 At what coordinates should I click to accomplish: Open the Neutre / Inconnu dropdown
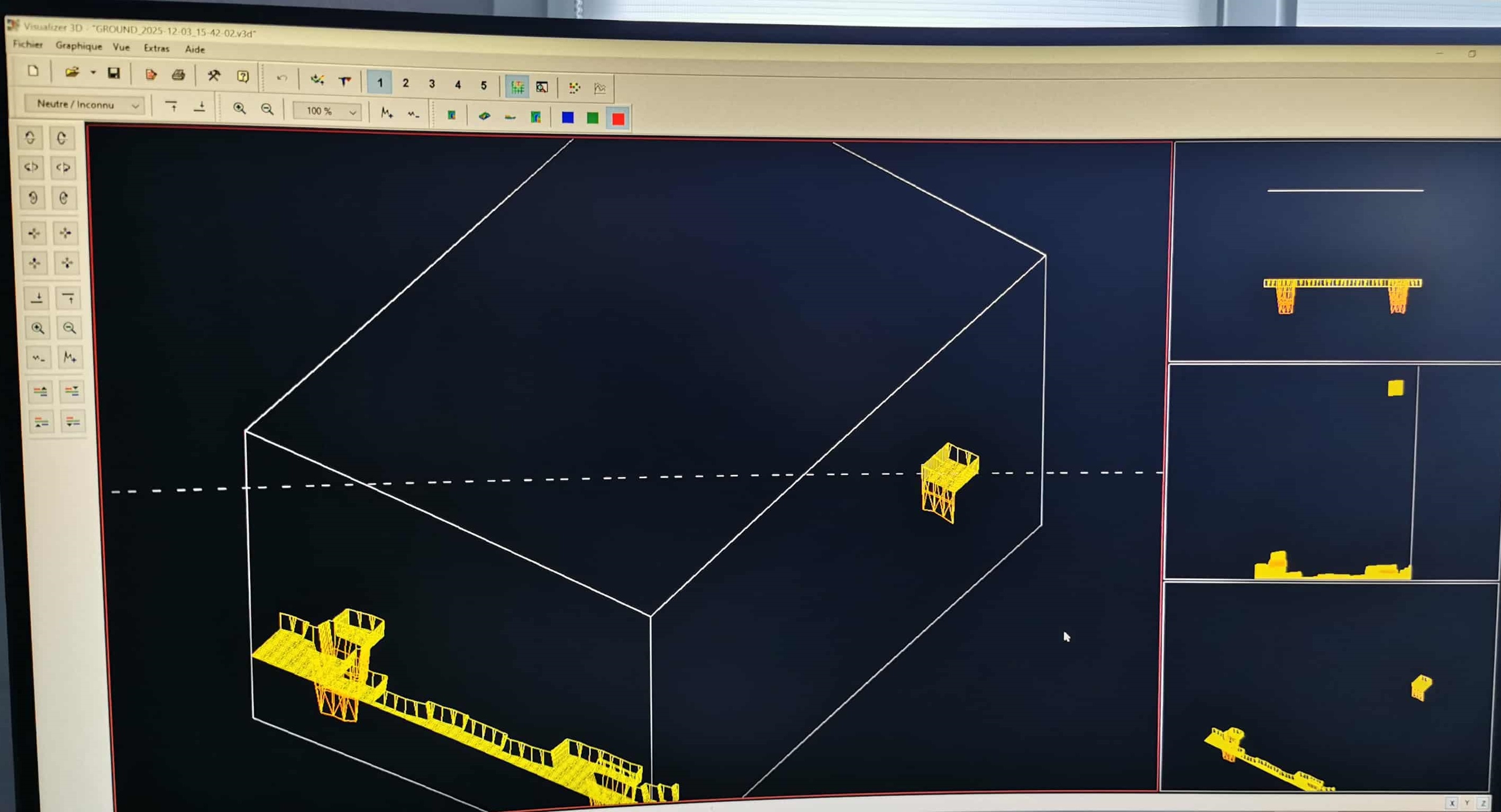pyautogui.click(x=86, y=104)
